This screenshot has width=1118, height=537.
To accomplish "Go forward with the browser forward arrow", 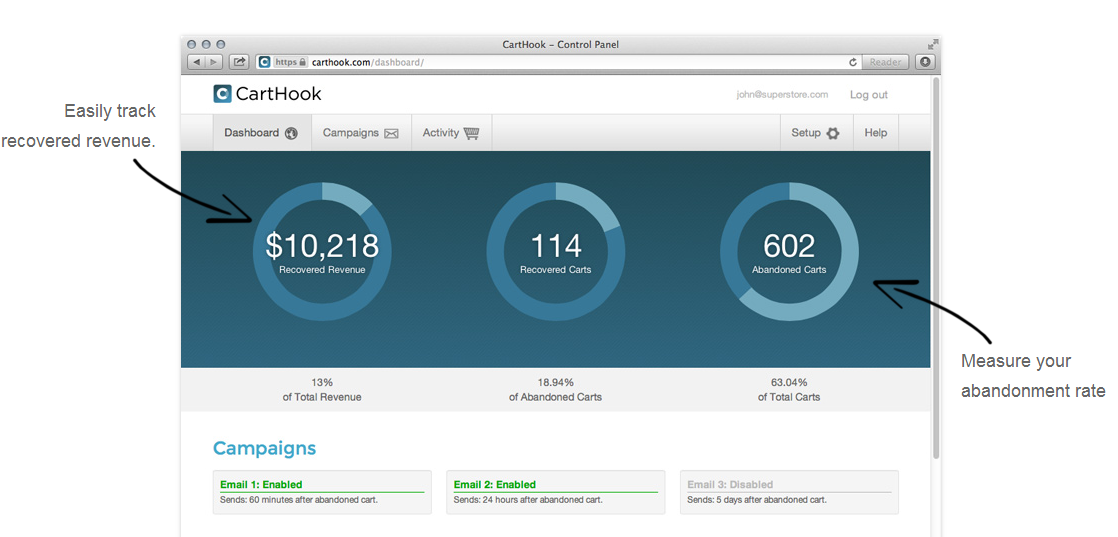I will pyautogui.click(x=214, y=62).
